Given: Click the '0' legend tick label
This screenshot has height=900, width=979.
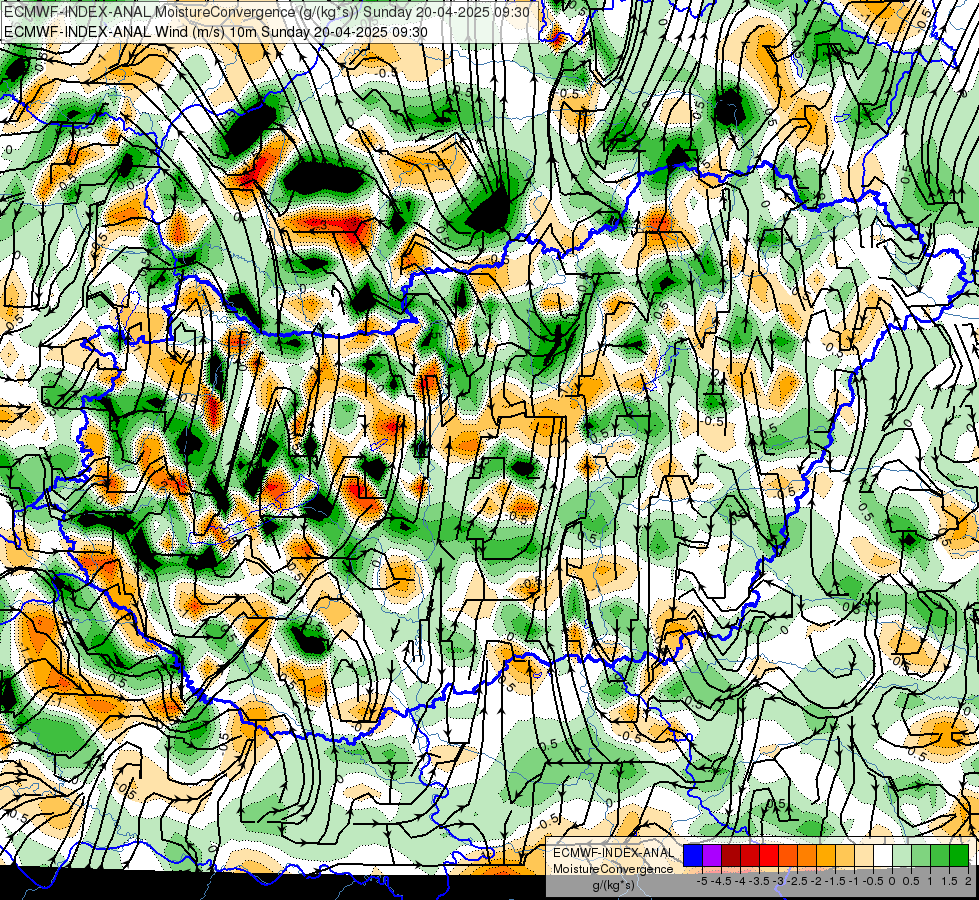Looking at the screenshot, I should click(892, 881).
